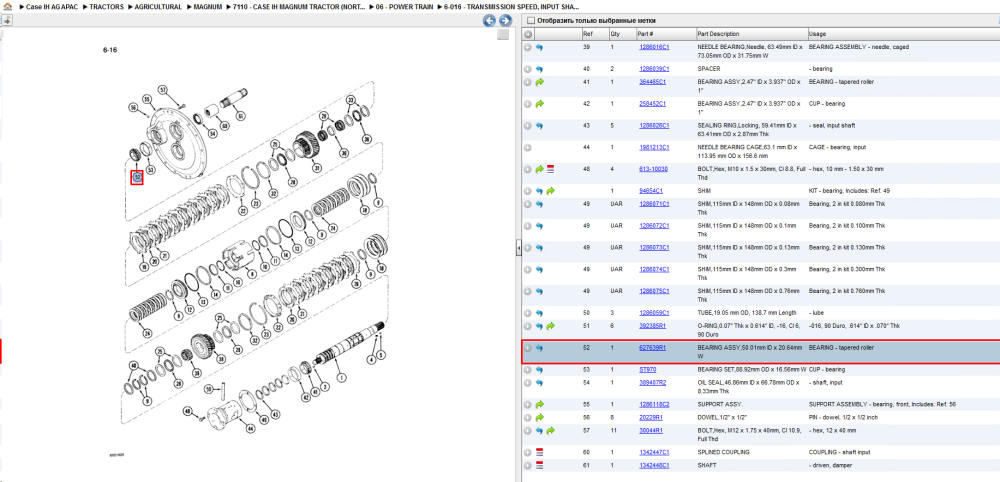Click the green arrow on O-RING ref 51 row

(550, 326)
